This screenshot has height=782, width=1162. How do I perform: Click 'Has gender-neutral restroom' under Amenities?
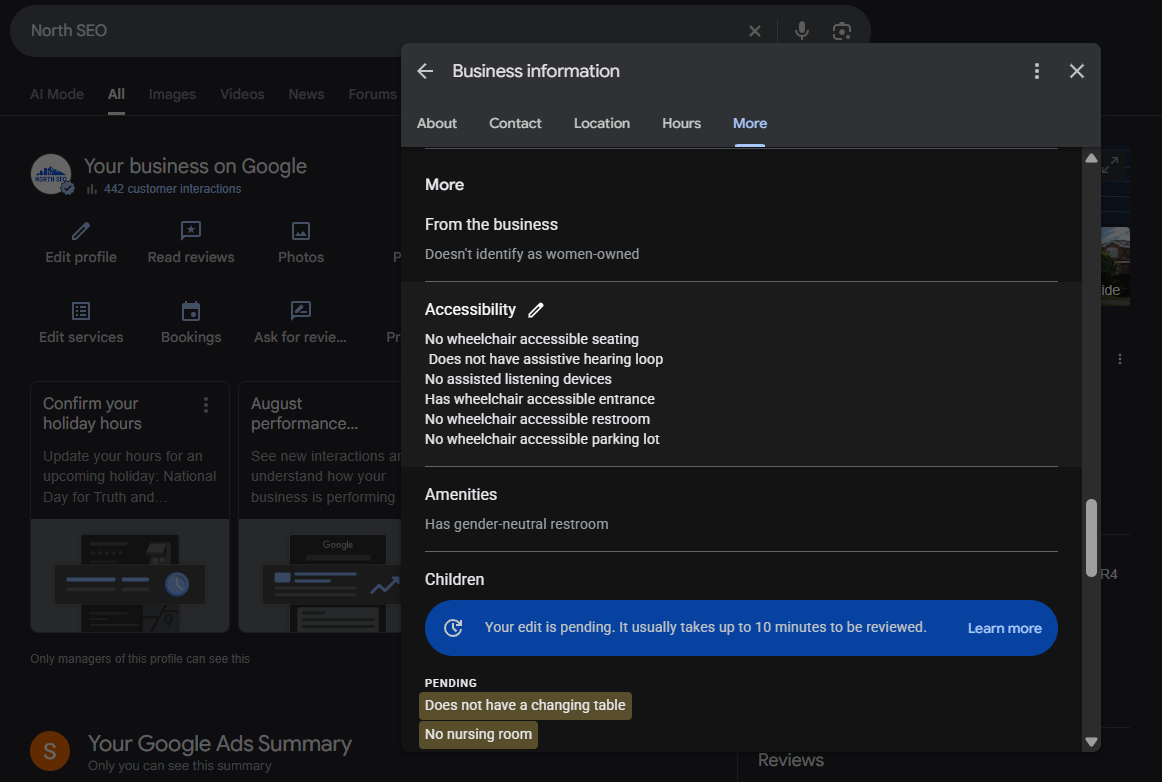(517, 524)
